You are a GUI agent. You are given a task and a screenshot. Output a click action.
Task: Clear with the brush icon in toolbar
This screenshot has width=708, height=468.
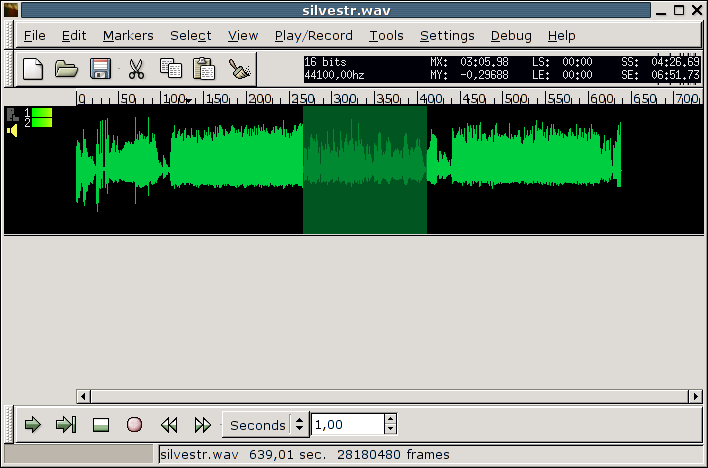click(x=239, y=69)
